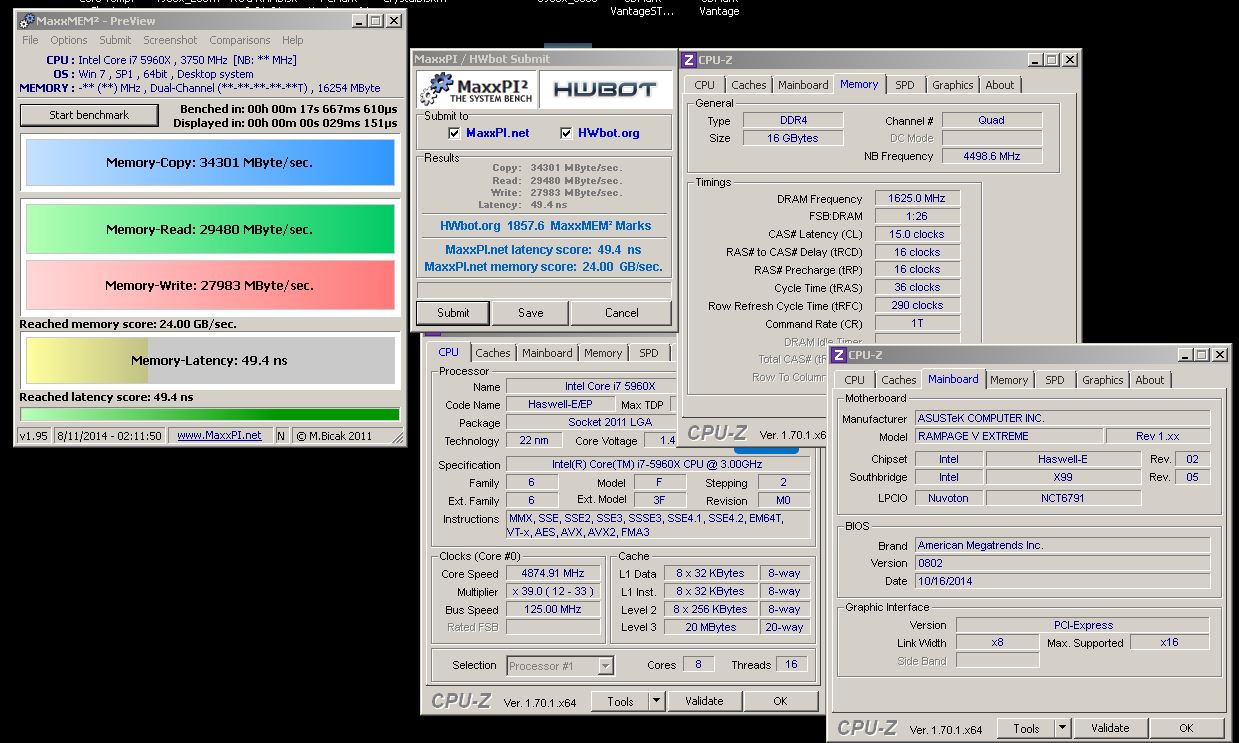The image size is (1239, 743).
Task: Click OK button in Mainboard CPU-Z window
Action: point(1186,728)
